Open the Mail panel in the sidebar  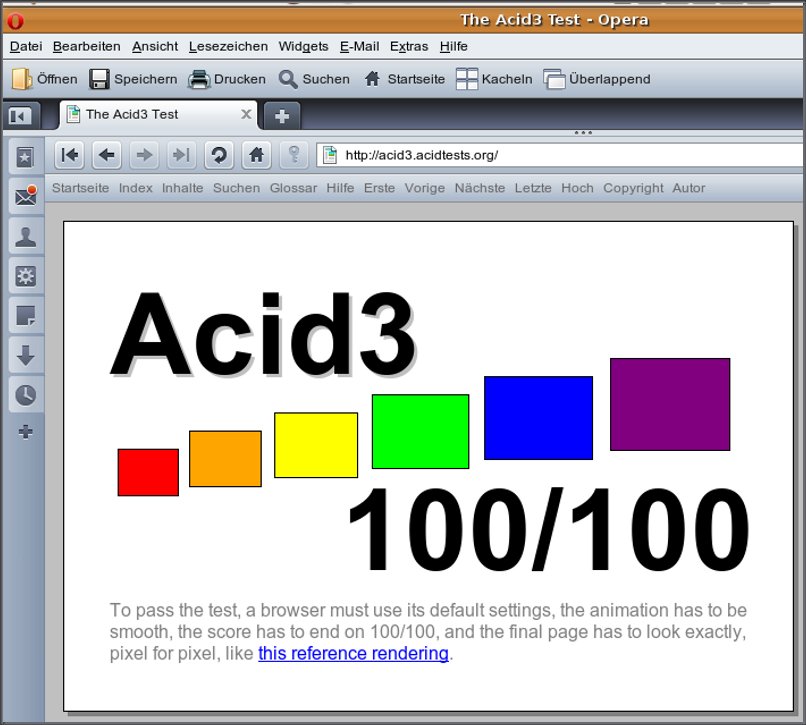pos(25,196)
